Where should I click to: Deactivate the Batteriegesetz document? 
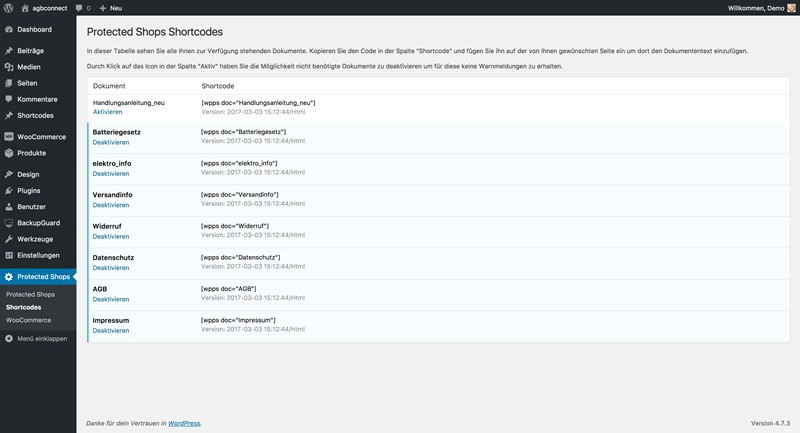click(111, 142)
